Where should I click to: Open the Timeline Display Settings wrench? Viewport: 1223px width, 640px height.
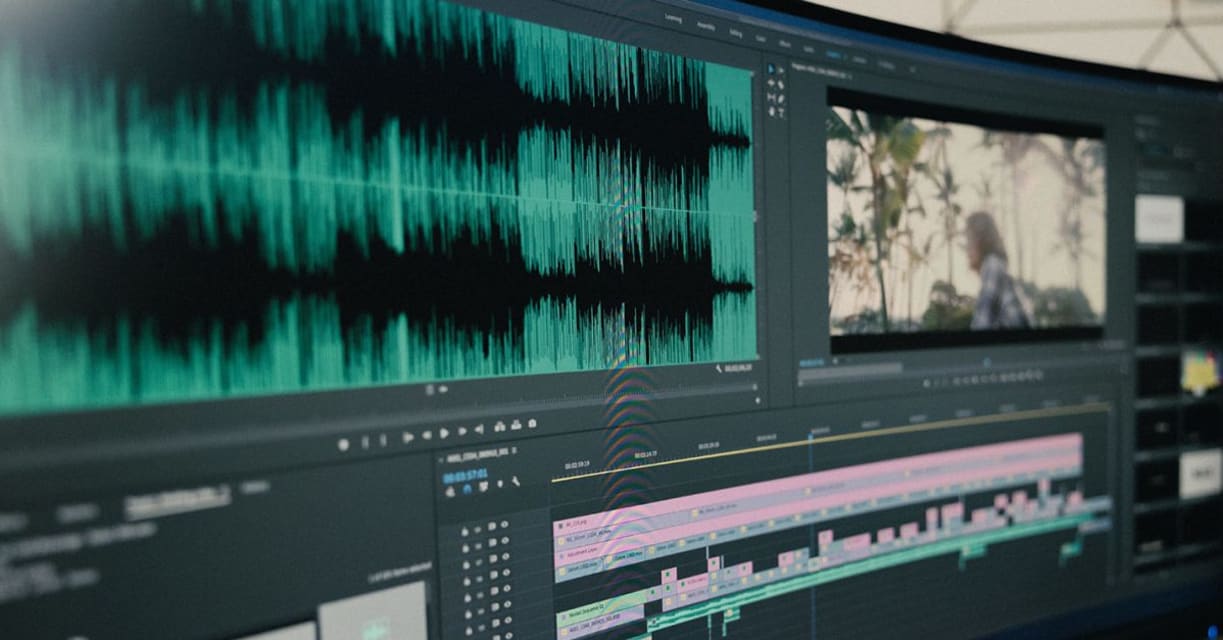(515, 481)
